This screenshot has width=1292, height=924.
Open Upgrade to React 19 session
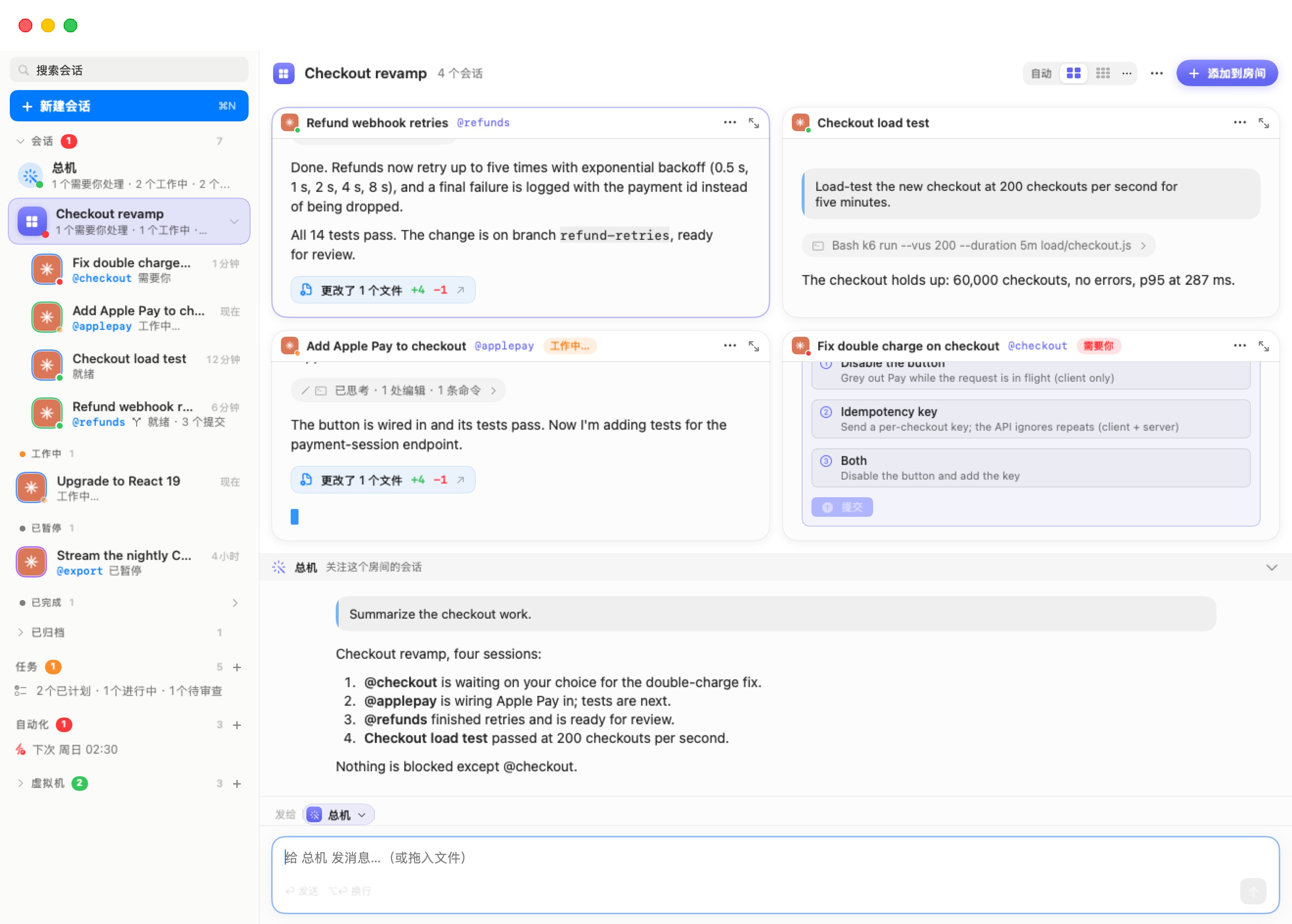click(x=130, y=487)
